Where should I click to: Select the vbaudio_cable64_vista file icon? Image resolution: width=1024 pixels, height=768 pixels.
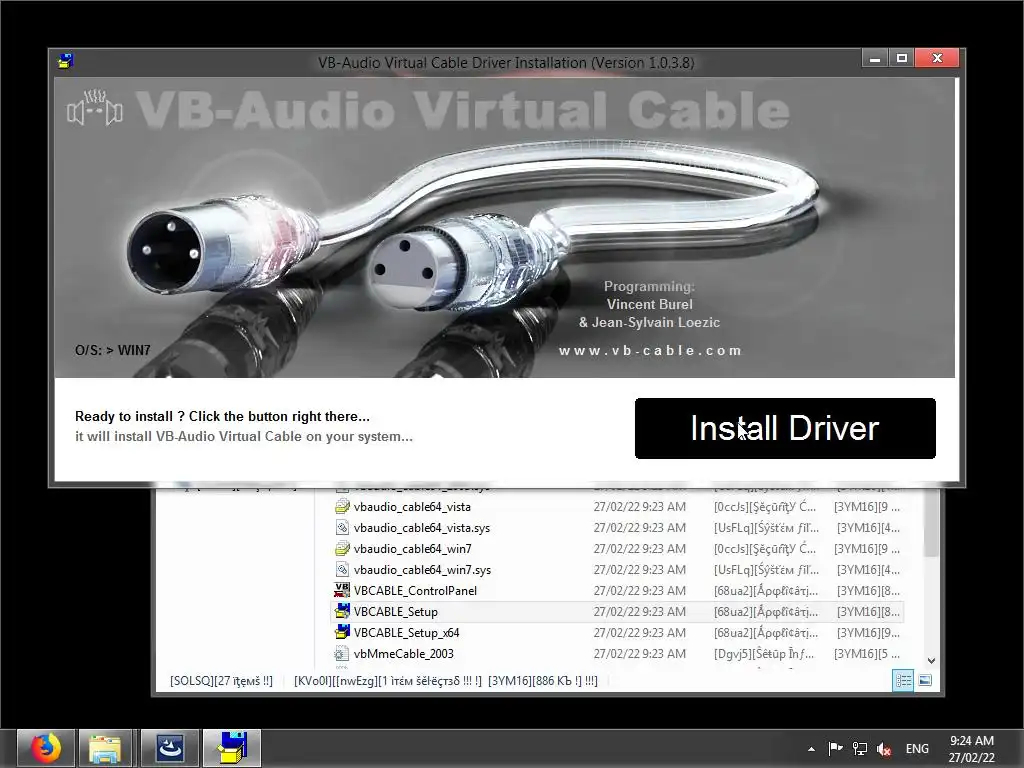tap(342, 507)
